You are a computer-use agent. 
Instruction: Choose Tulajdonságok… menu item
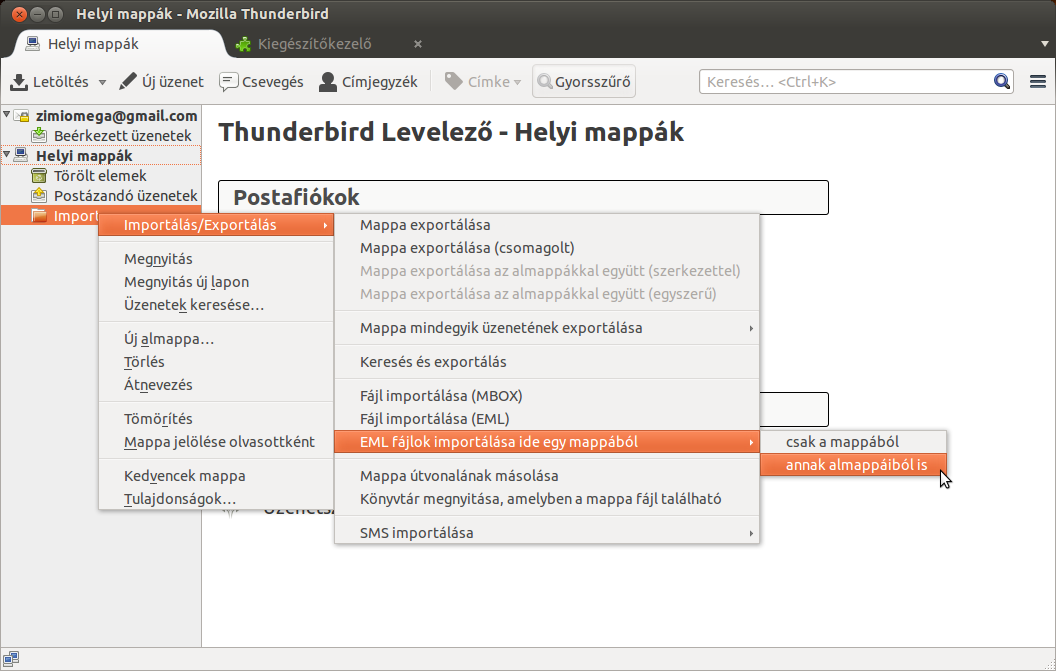[x=216, y=499]
